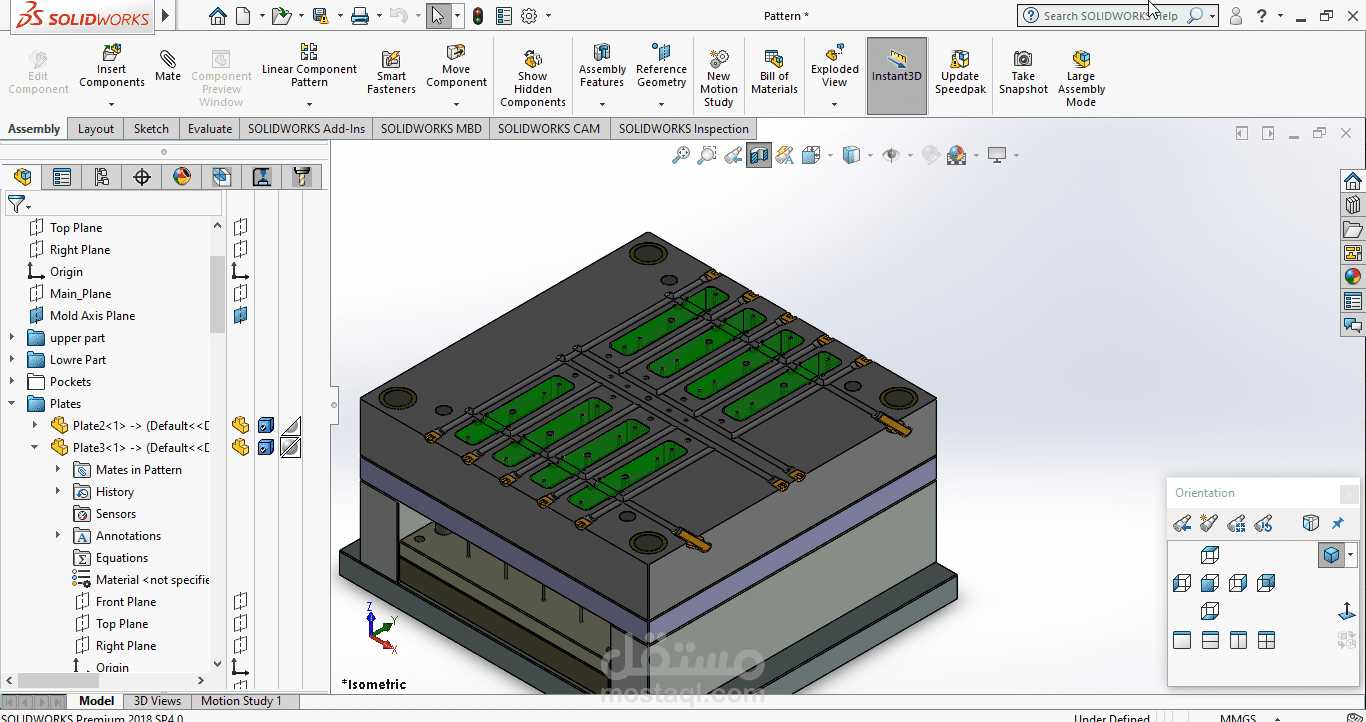
Task: Expand the upper part folder
Action: pos(12,338)
